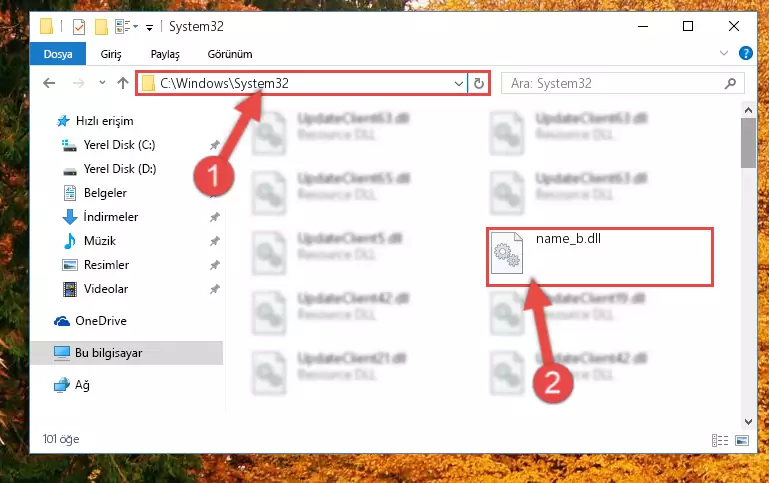Minimize the System32 window

click(x=642, y=26)
